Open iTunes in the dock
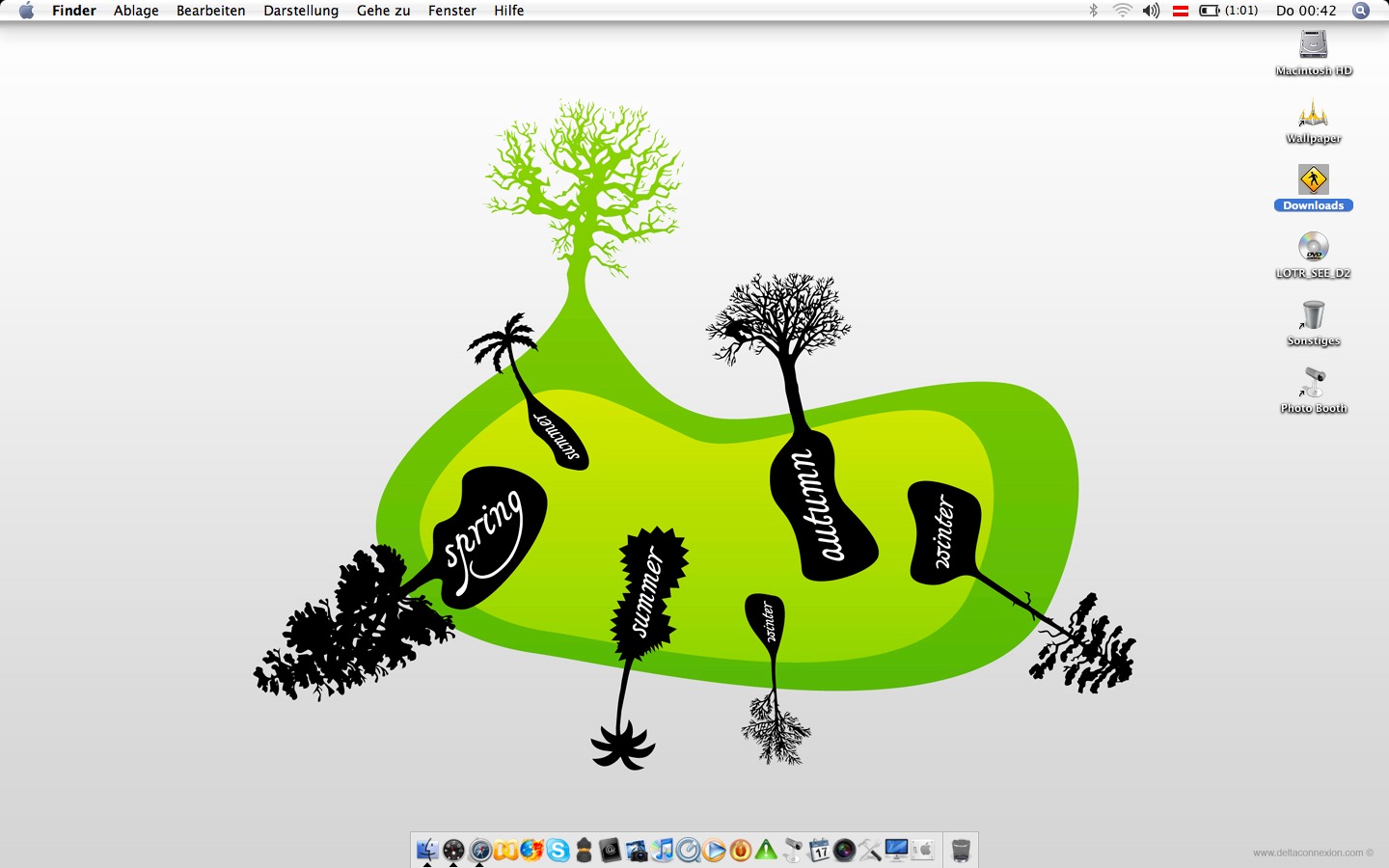The width and height of the screenshot is (1389, 868). tap(662, 850)
